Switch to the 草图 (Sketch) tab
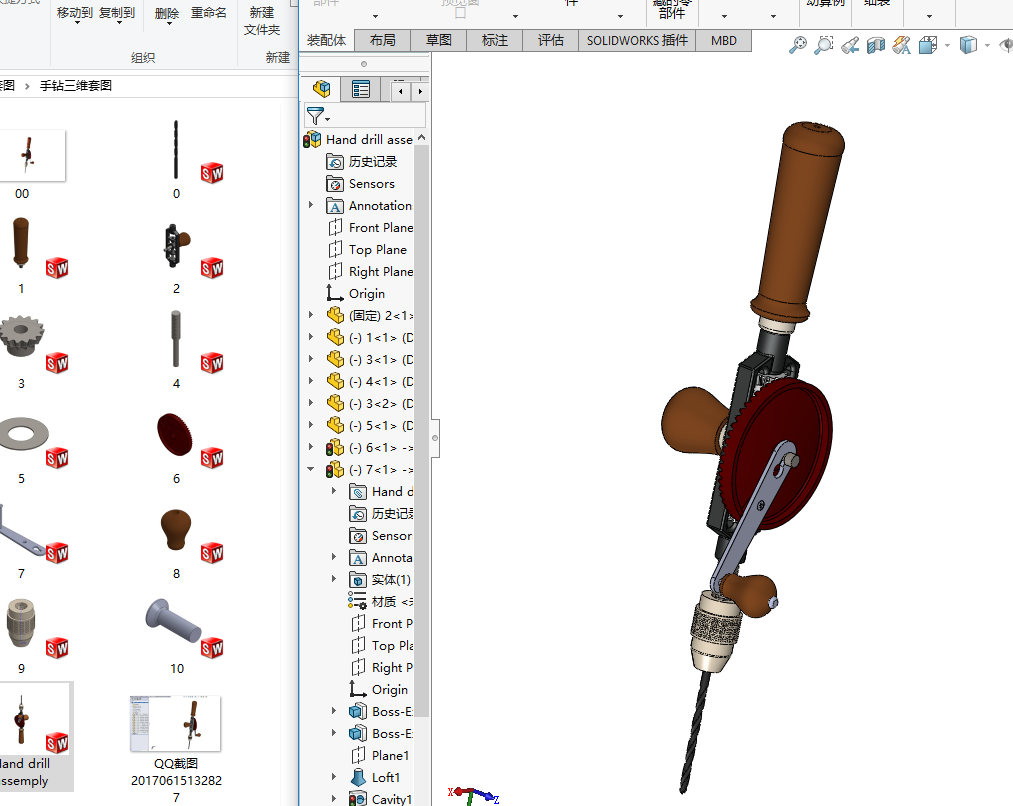The height and width of the screenshot is (806, 1013). pos(438,40)
